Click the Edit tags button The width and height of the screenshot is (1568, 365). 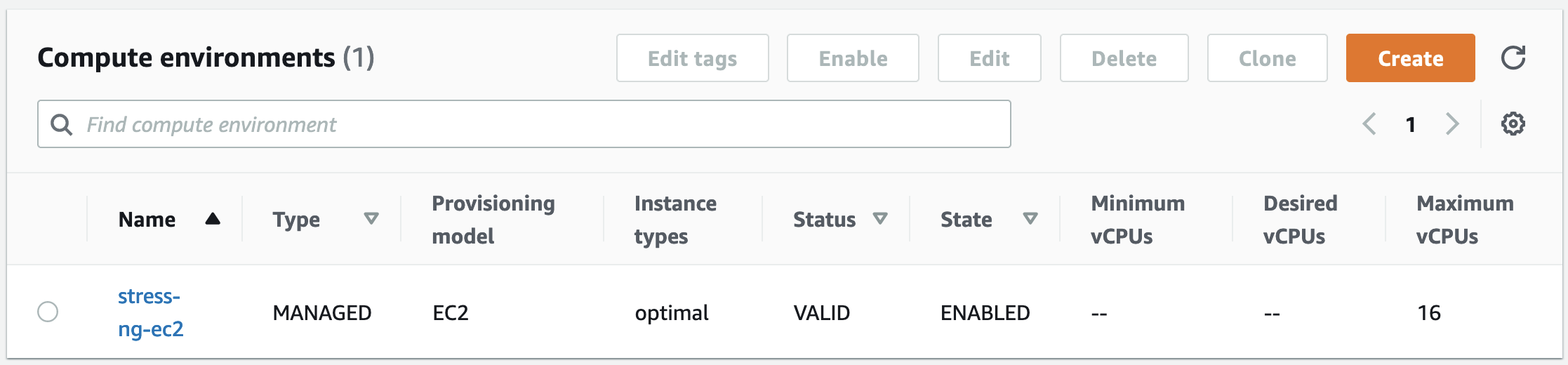tap(692, 58)
